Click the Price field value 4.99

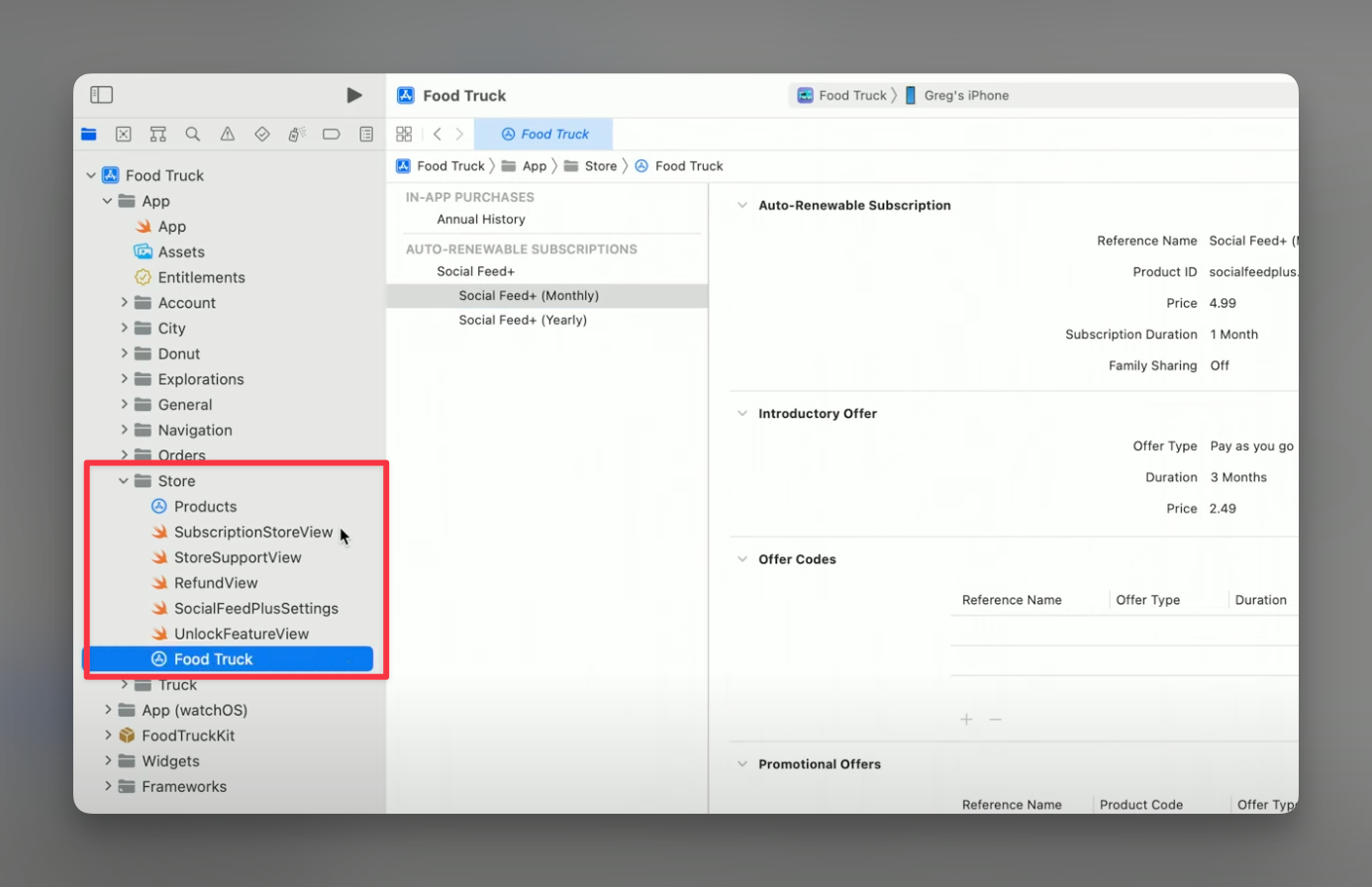1223,303
